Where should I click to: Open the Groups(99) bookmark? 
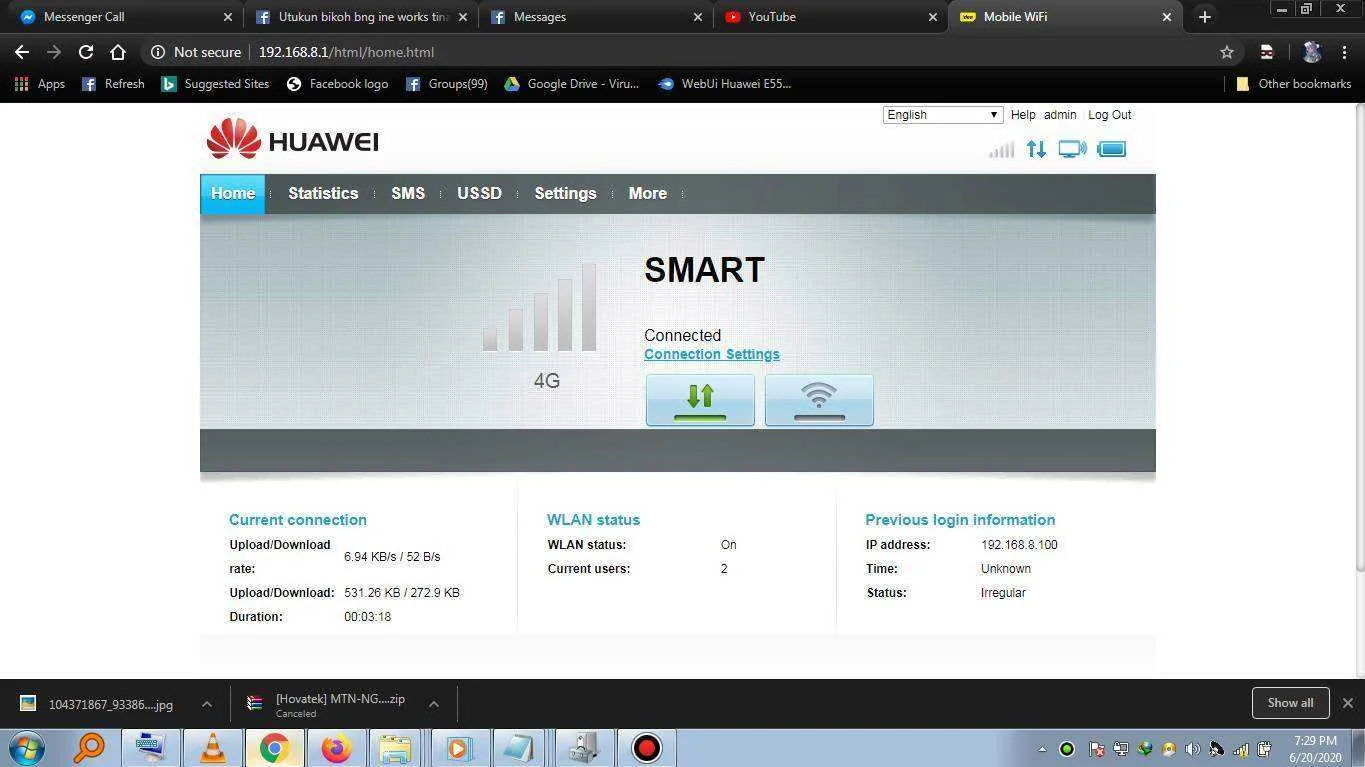click(447, 84)
